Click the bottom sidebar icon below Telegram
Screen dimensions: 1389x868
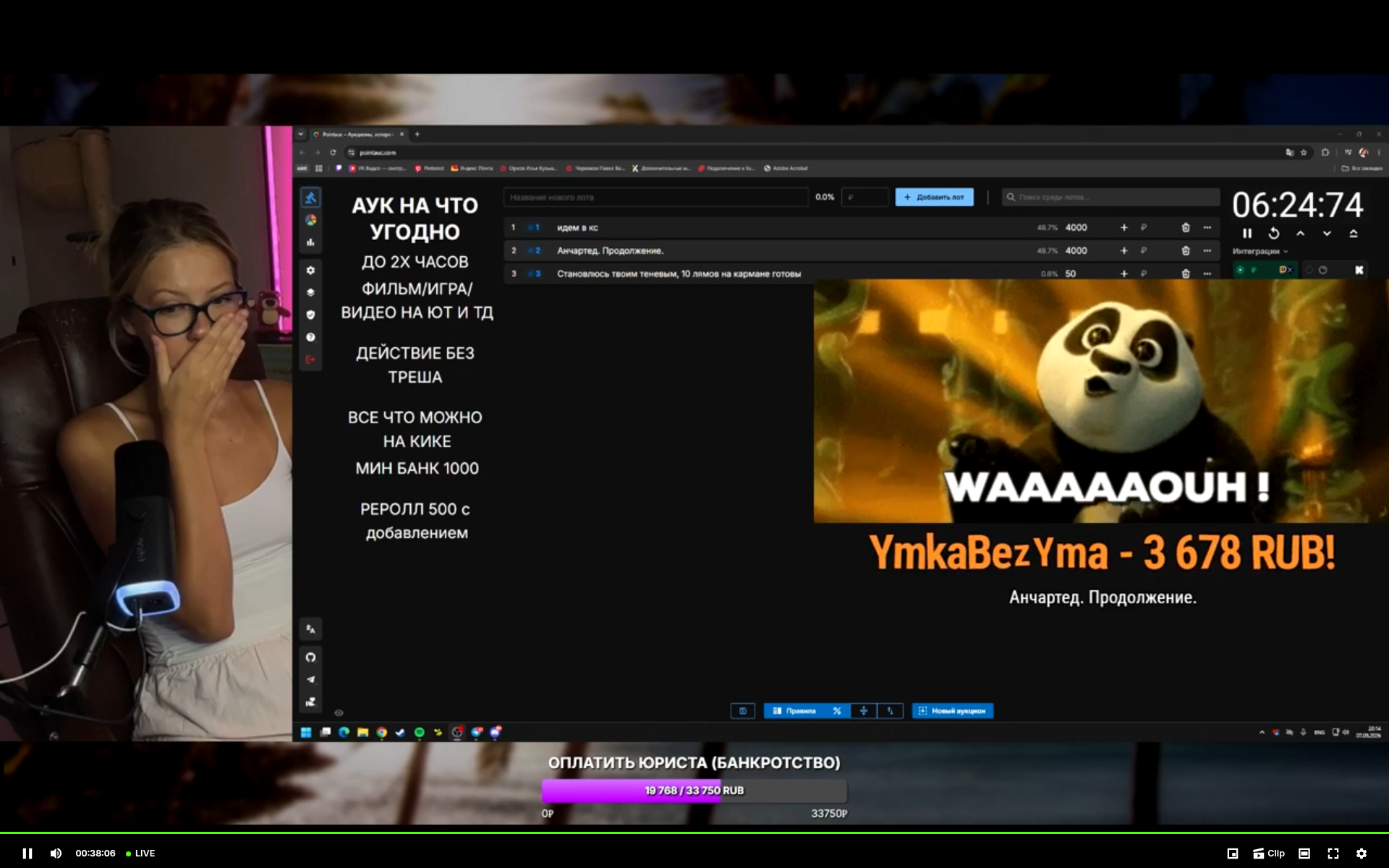[x=310, y=702]
